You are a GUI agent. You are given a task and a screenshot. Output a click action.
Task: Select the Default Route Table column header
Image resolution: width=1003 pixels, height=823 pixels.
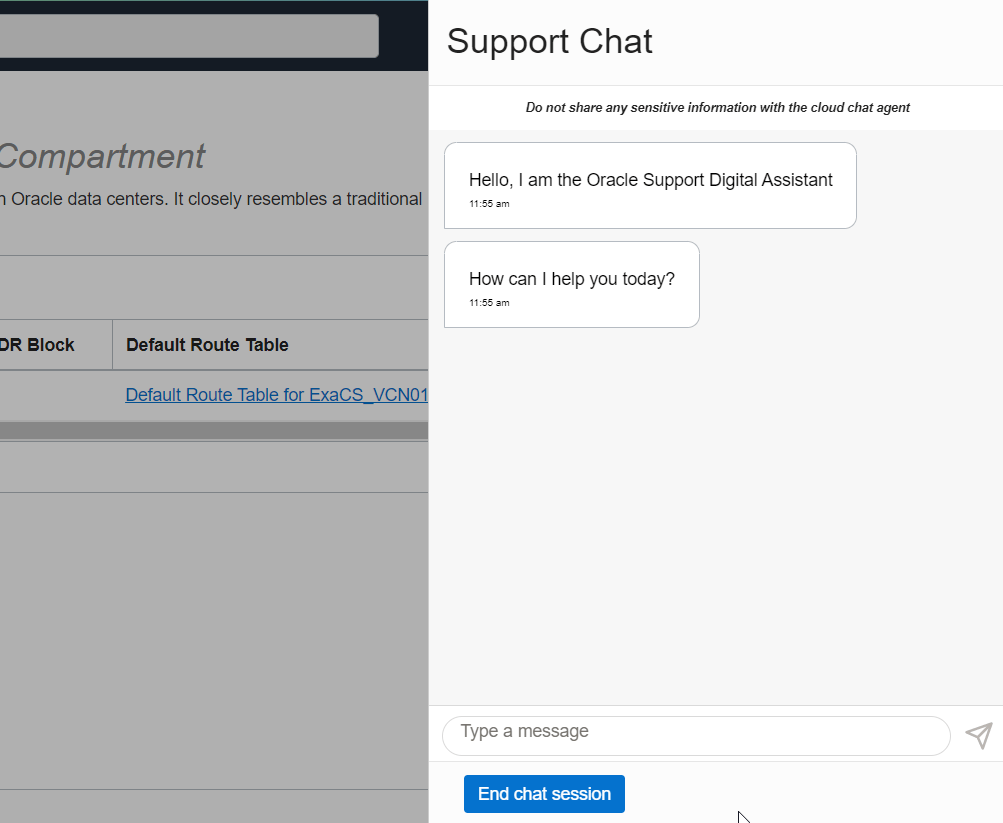click(x=206, y=344)
